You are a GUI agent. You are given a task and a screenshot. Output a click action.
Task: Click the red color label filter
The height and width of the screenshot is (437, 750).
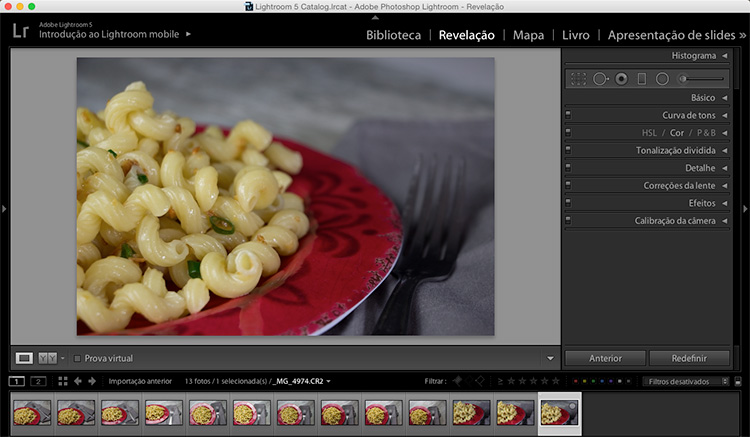click(x=575, y=381)
